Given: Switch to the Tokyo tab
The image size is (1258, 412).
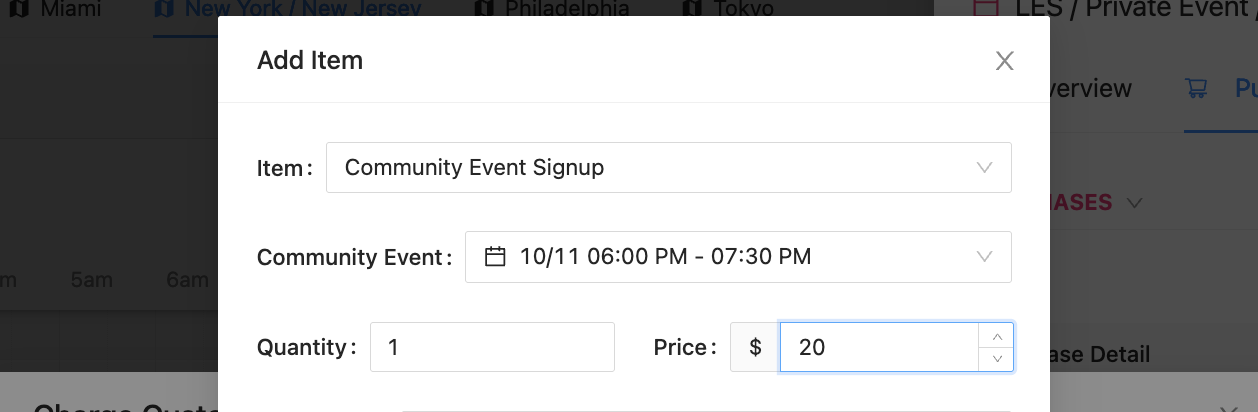Looking at the screenshot, I should click(x=742, y=9).
